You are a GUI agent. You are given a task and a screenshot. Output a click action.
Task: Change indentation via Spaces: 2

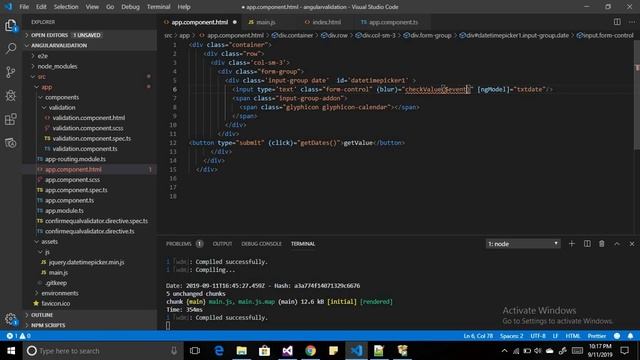(511, 336)
